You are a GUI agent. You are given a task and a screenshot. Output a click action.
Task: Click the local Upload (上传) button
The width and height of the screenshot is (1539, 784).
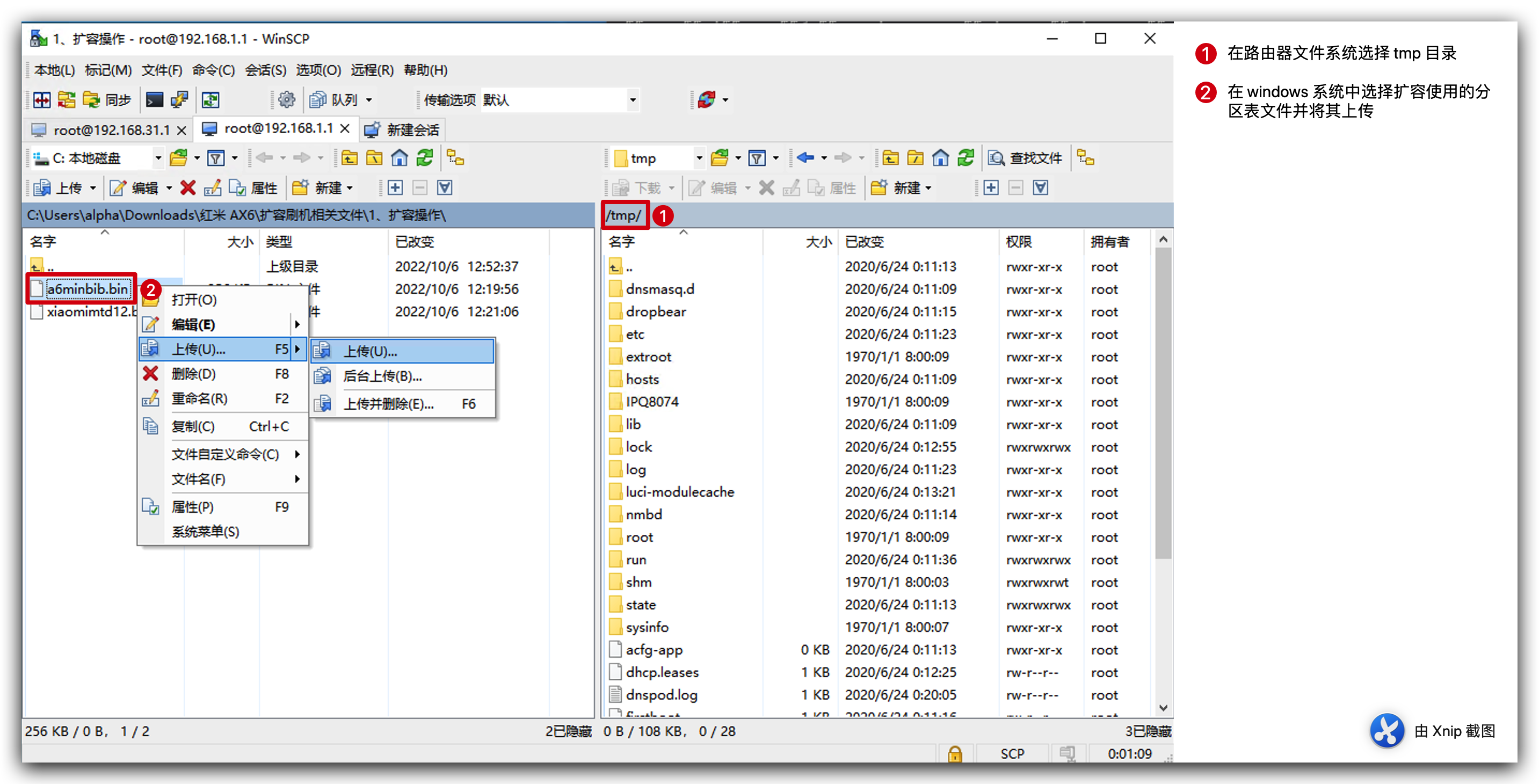click(x=58, y=188)
